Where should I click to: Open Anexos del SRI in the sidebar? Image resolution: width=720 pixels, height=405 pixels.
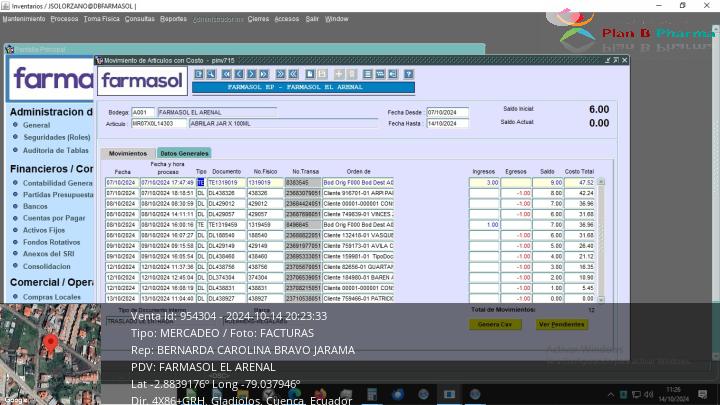pyautogui.click(x=49, y=254)
